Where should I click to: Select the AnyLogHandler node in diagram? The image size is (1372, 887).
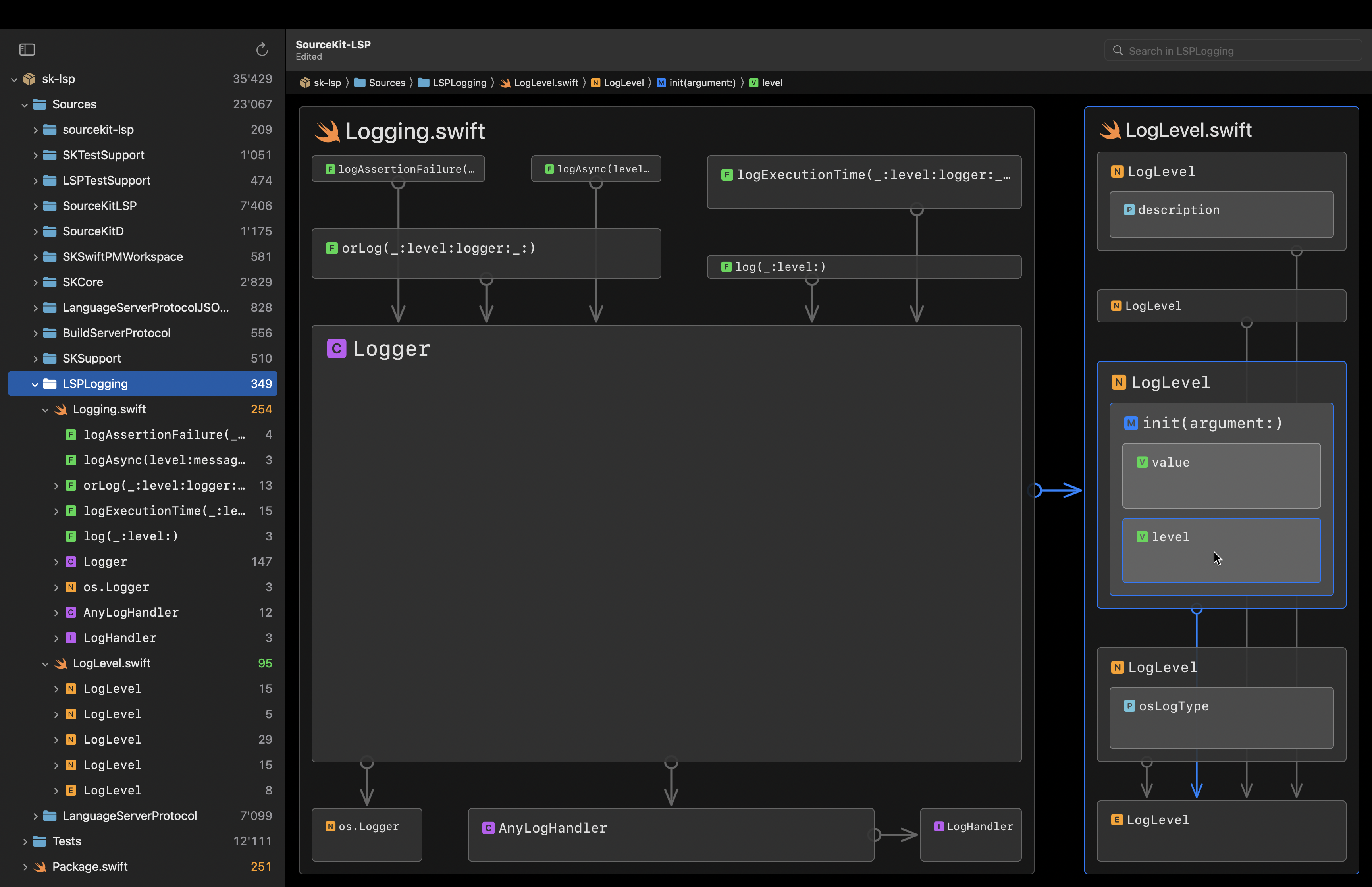(x=671, y=835)
